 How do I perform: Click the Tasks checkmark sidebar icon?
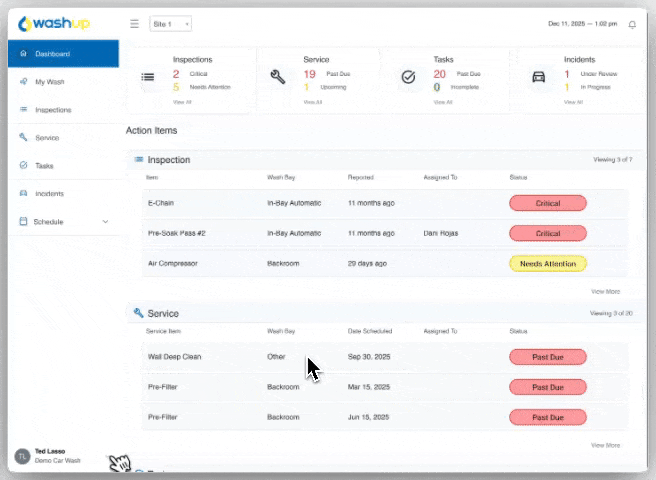[23, 165]
